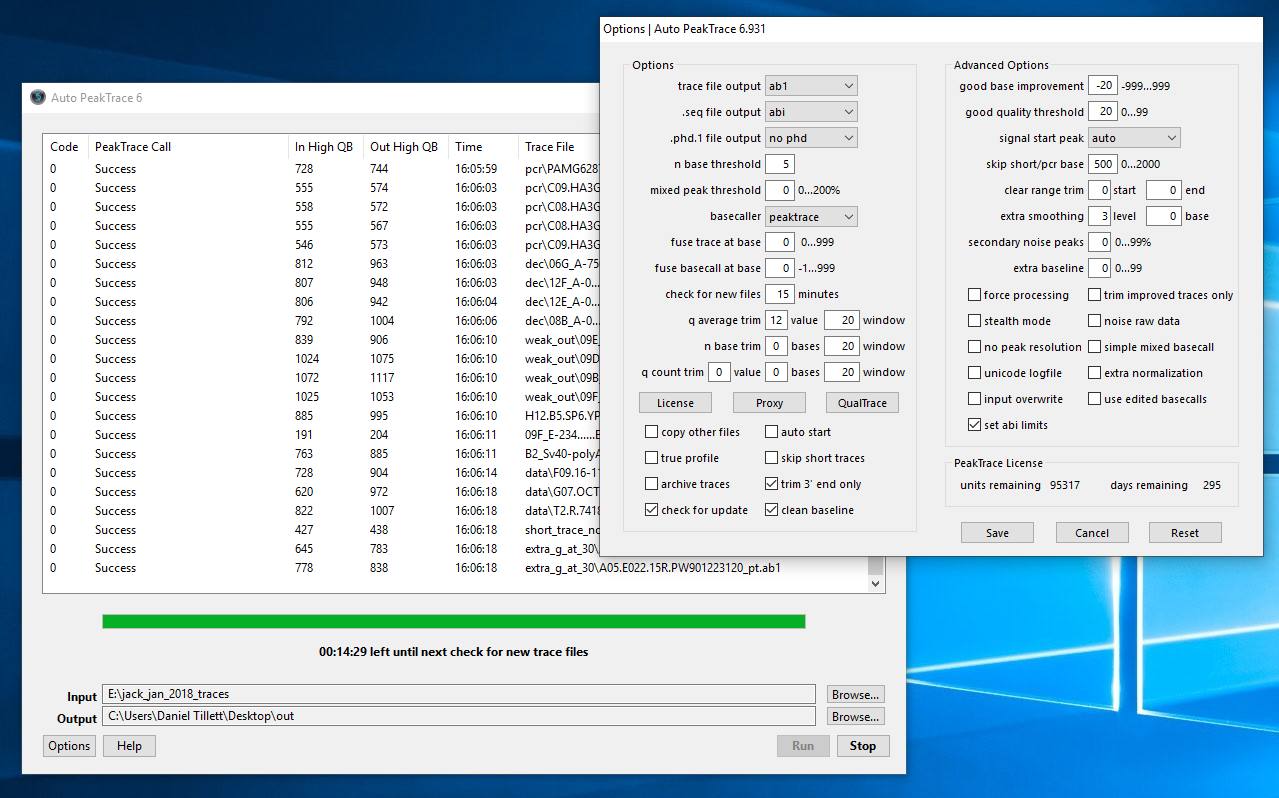
Task: Enable noise raw data checkbox
Action: [1095, 321]
